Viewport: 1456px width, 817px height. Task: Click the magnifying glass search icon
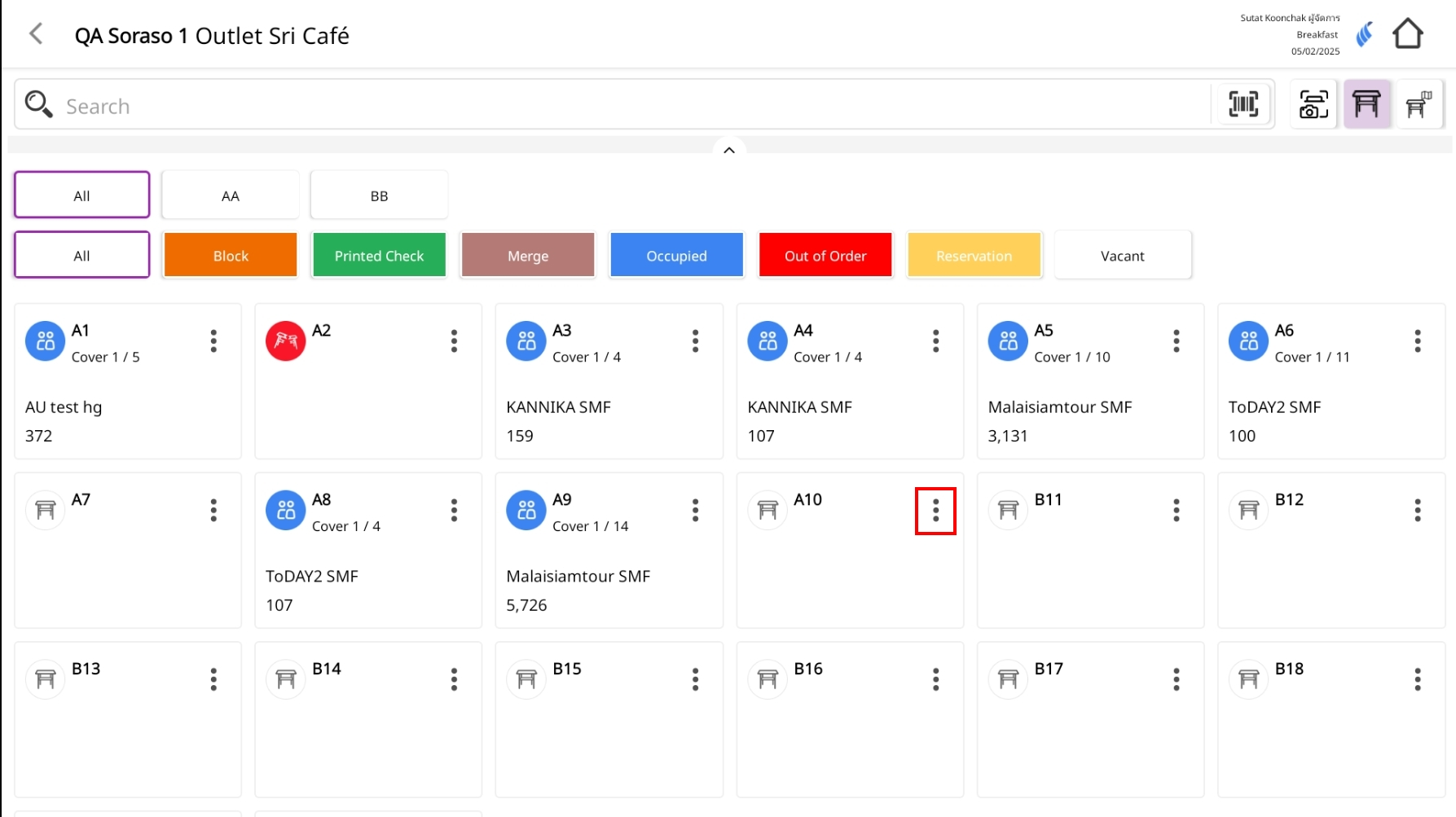pyautogui.click(x=38, y=104)
